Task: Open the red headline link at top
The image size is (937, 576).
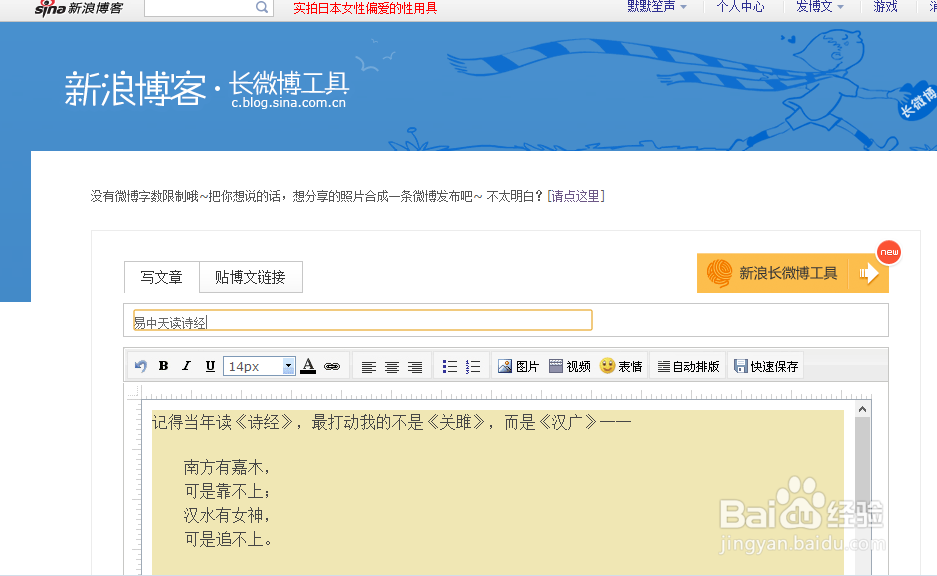Action: coord(365,8)
